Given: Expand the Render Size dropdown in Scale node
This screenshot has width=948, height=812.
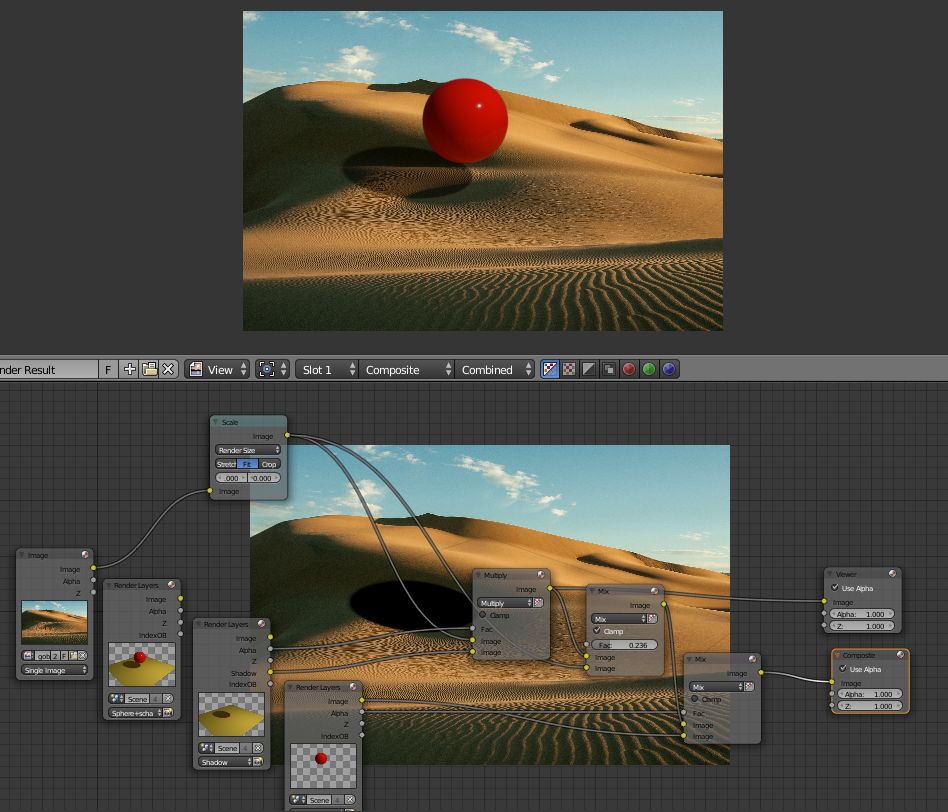Looking at the screenshot, I should click(248, 450).
